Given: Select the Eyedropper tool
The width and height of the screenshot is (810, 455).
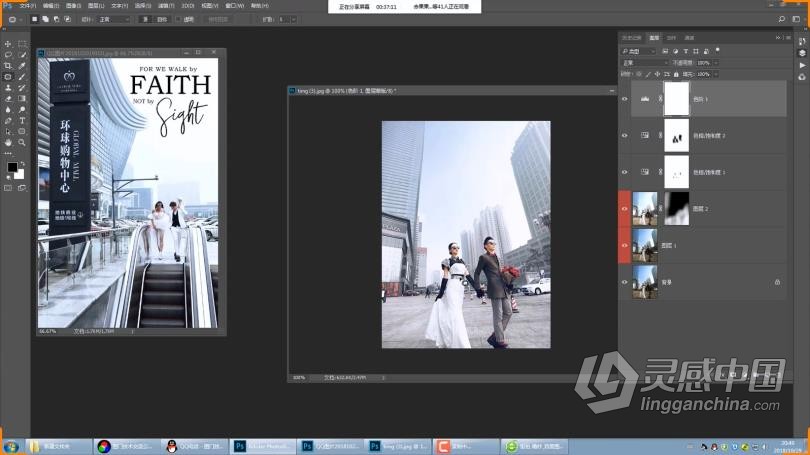Looking at the screenshot, I should point(22,66).
